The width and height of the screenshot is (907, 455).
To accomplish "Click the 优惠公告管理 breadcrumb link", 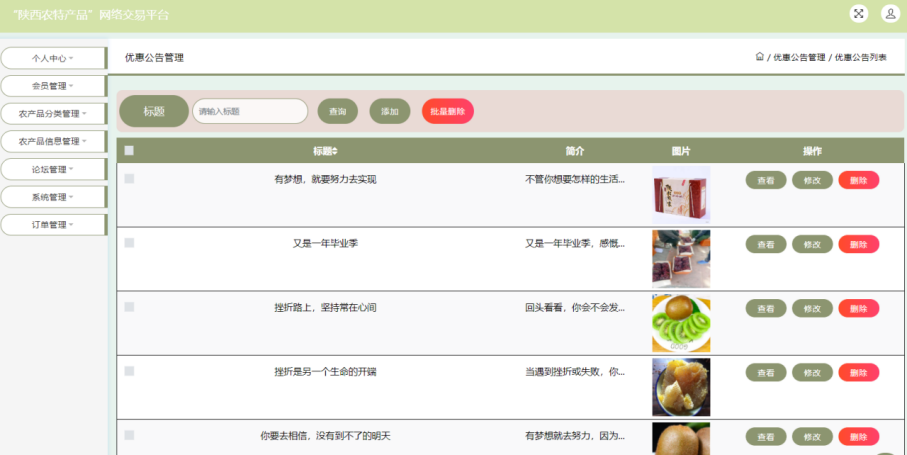I will tap(799, 57).
